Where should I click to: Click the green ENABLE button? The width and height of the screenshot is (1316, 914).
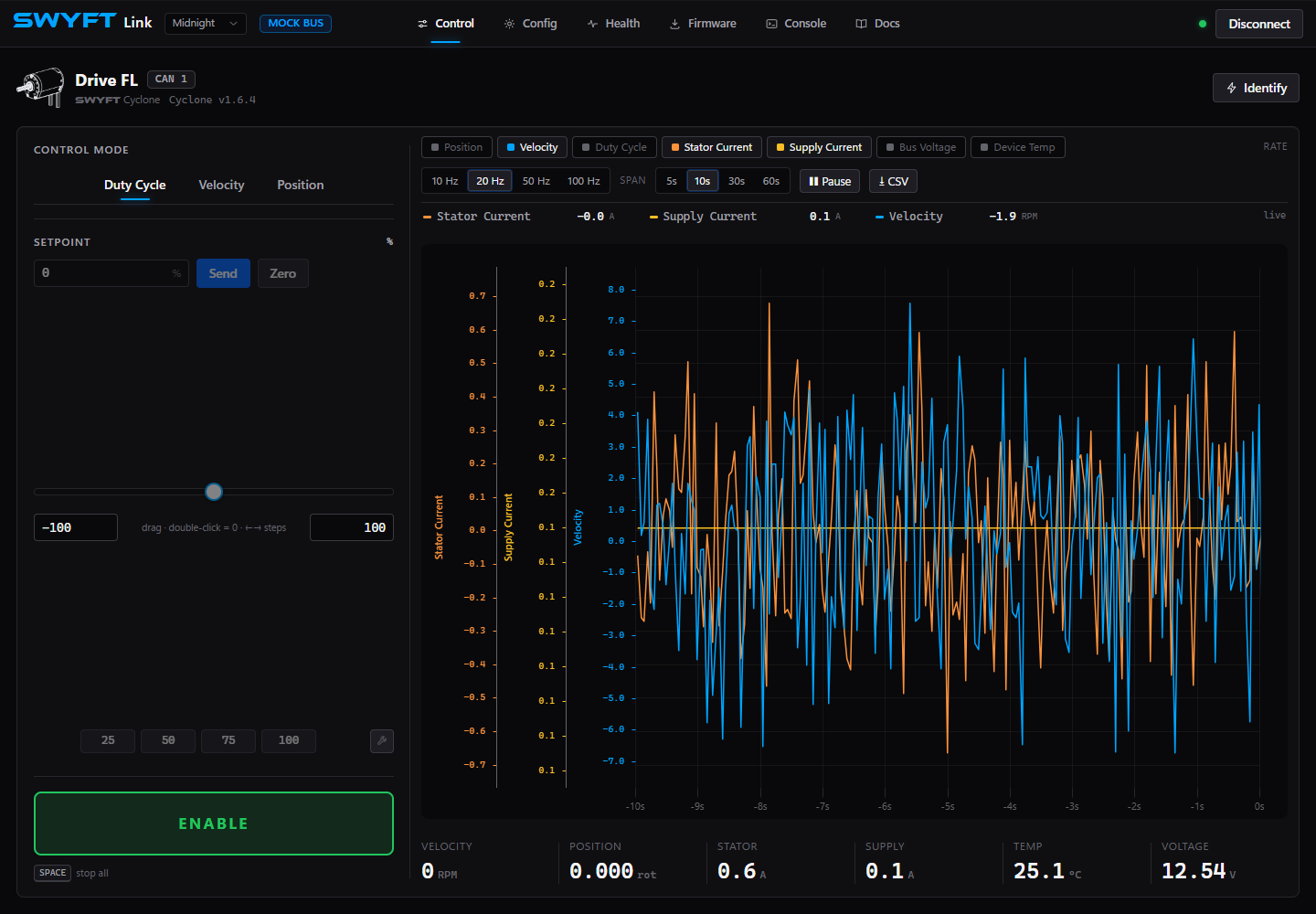pyautogui.click(x=214, y=824)
